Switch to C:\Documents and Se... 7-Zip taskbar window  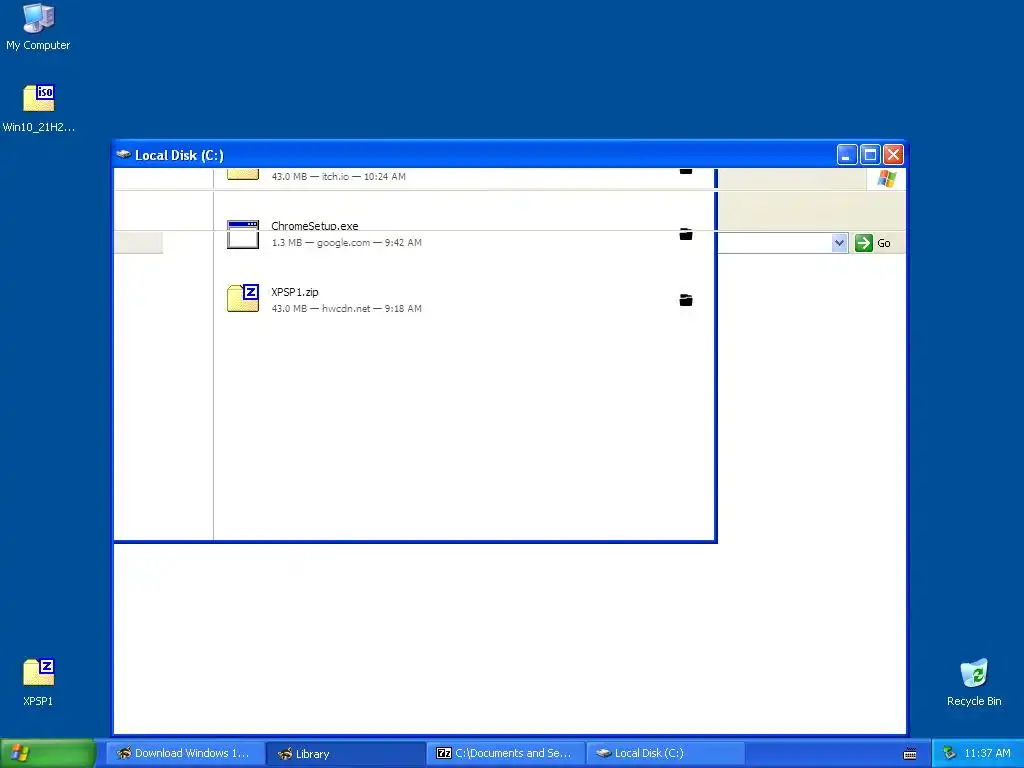(x=506, y=753)
